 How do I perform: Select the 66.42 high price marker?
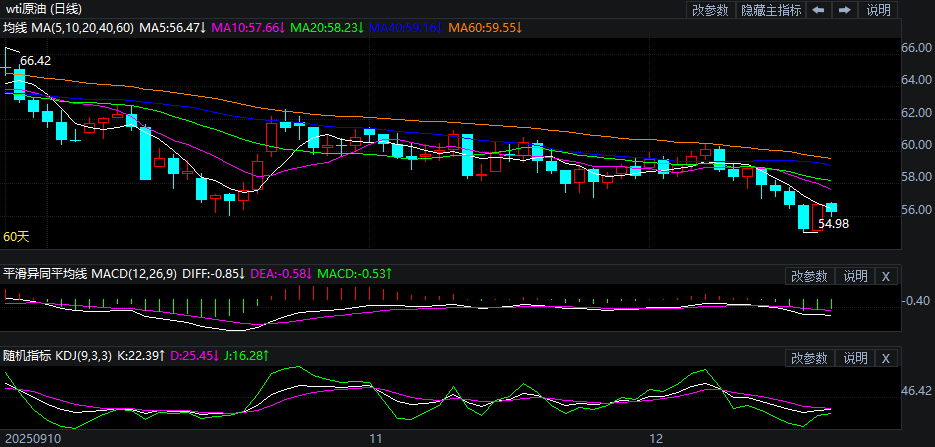pos(35,61)
